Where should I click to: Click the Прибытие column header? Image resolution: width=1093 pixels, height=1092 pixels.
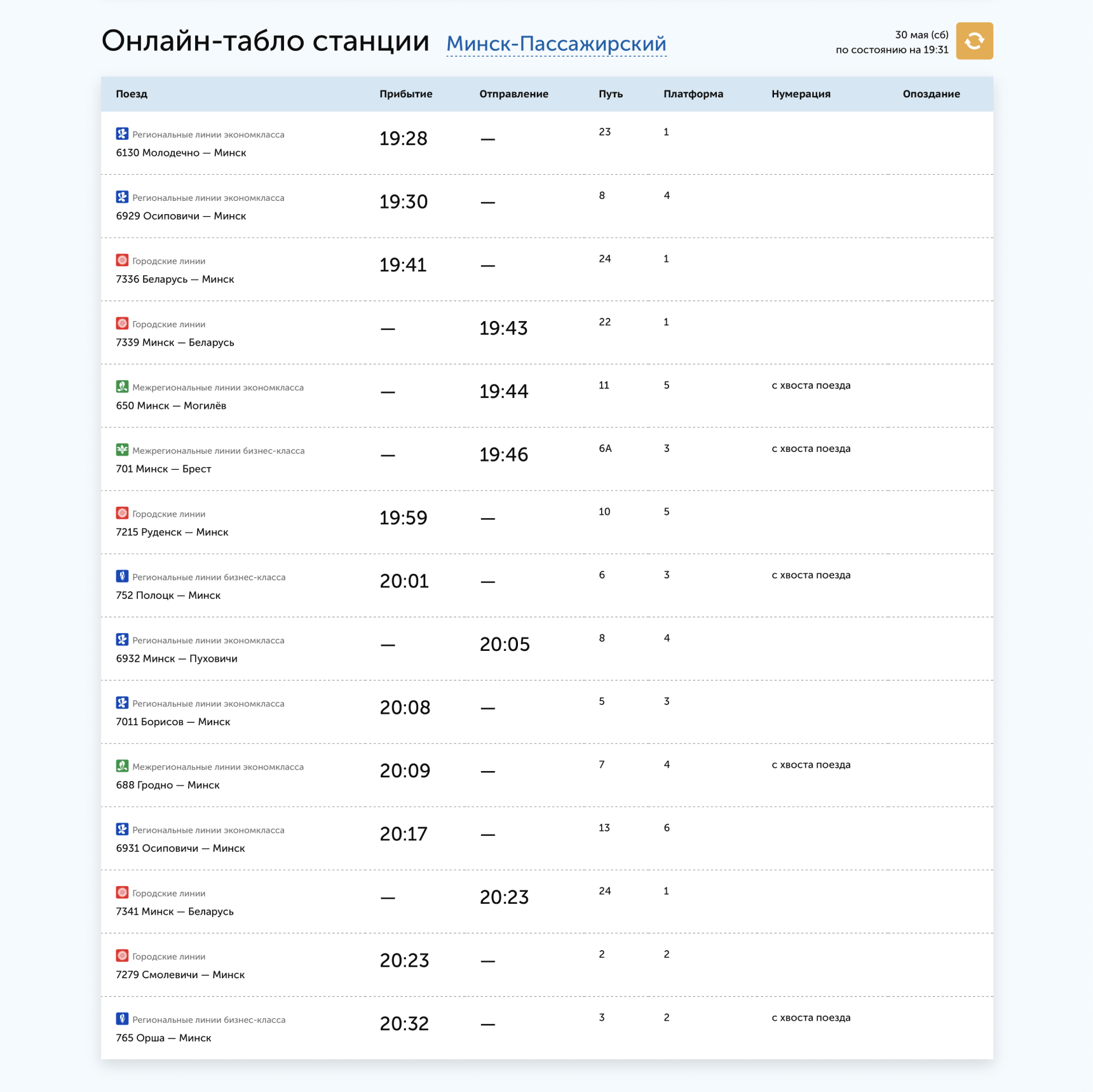(406, 94)
